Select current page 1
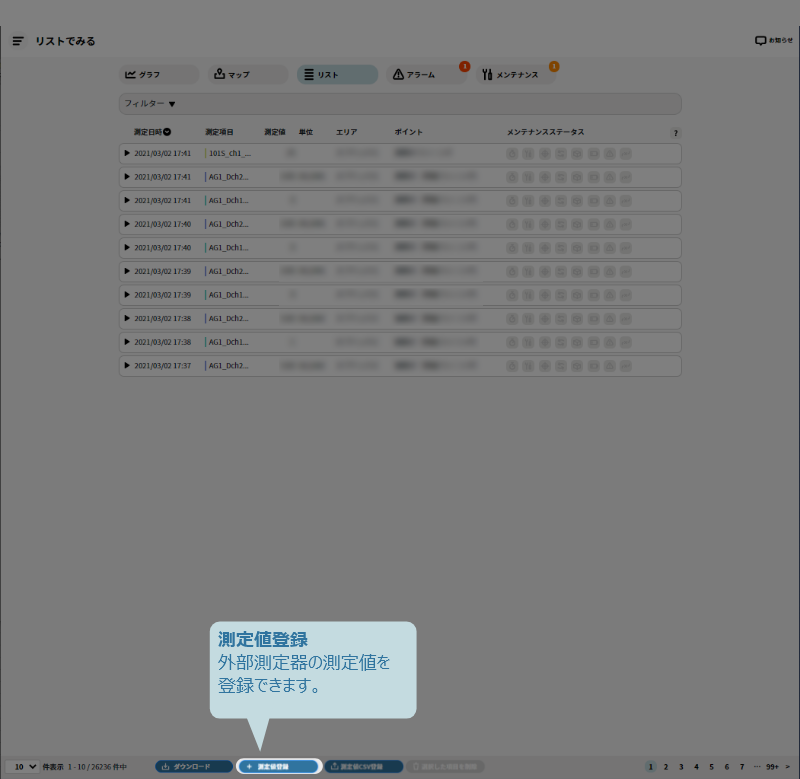This screenshot has height=779, width=800. pyautogui.click(x=651, y=767)
